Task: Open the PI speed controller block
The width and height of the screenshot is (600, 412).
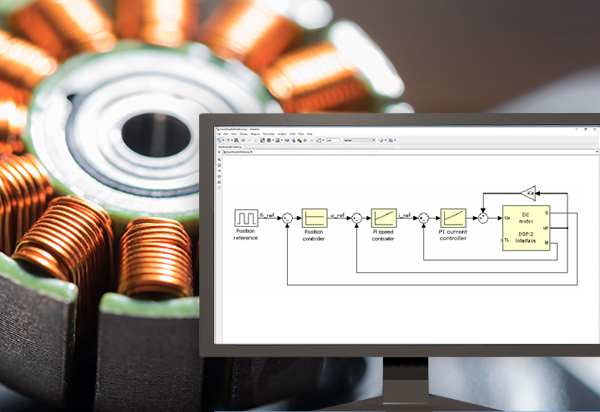Action: [x=384, y=217]
